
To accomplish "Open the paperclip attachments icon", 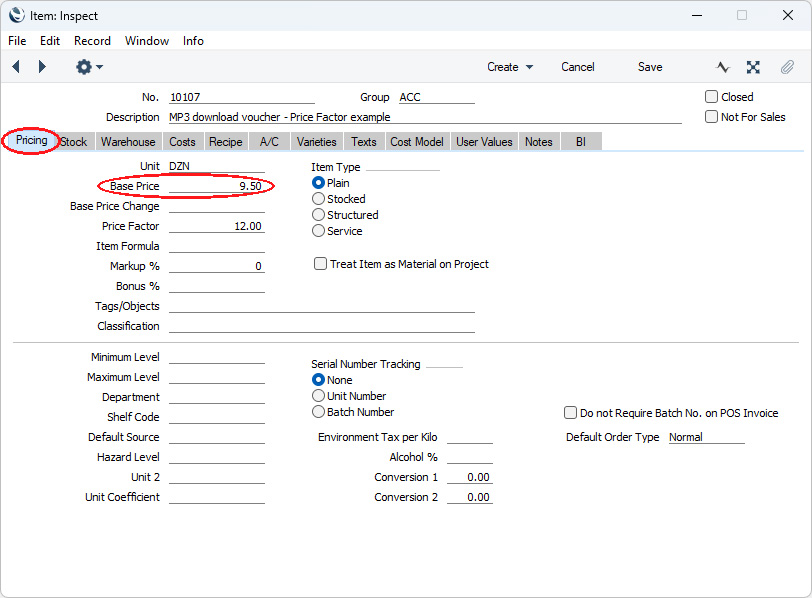I will tap(787, 67).
